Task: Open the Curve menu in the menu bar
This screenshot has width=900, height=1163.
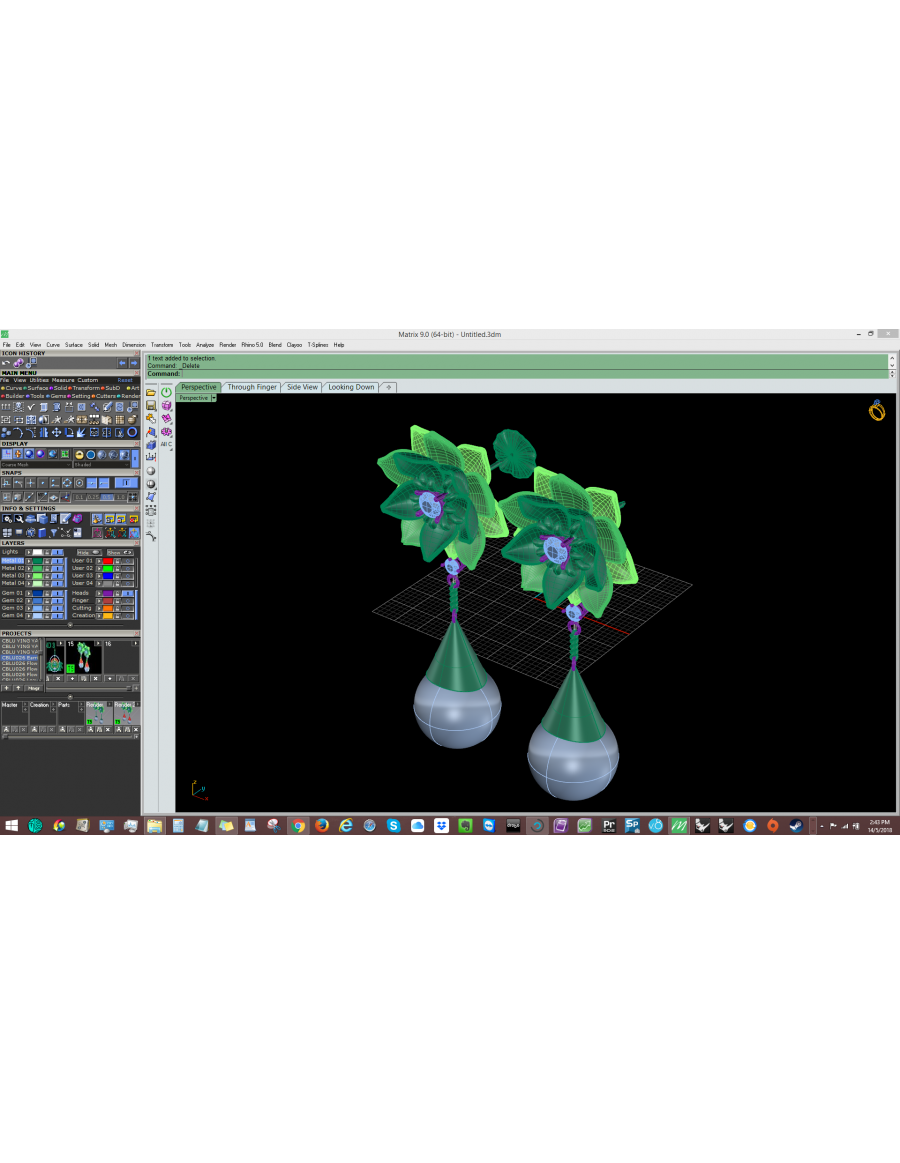Action: (53, 345)
